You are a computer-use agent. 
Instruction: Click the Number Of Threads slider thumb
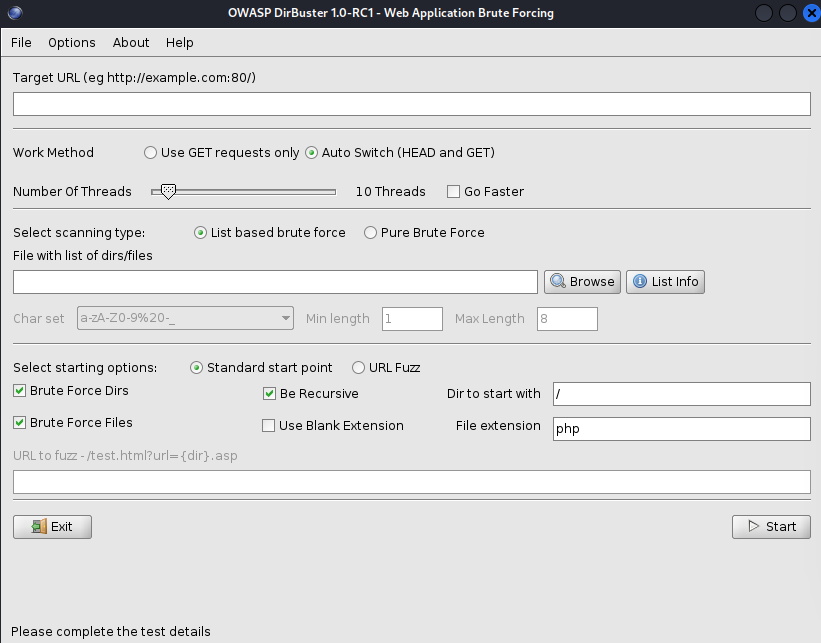click(168, 192)
